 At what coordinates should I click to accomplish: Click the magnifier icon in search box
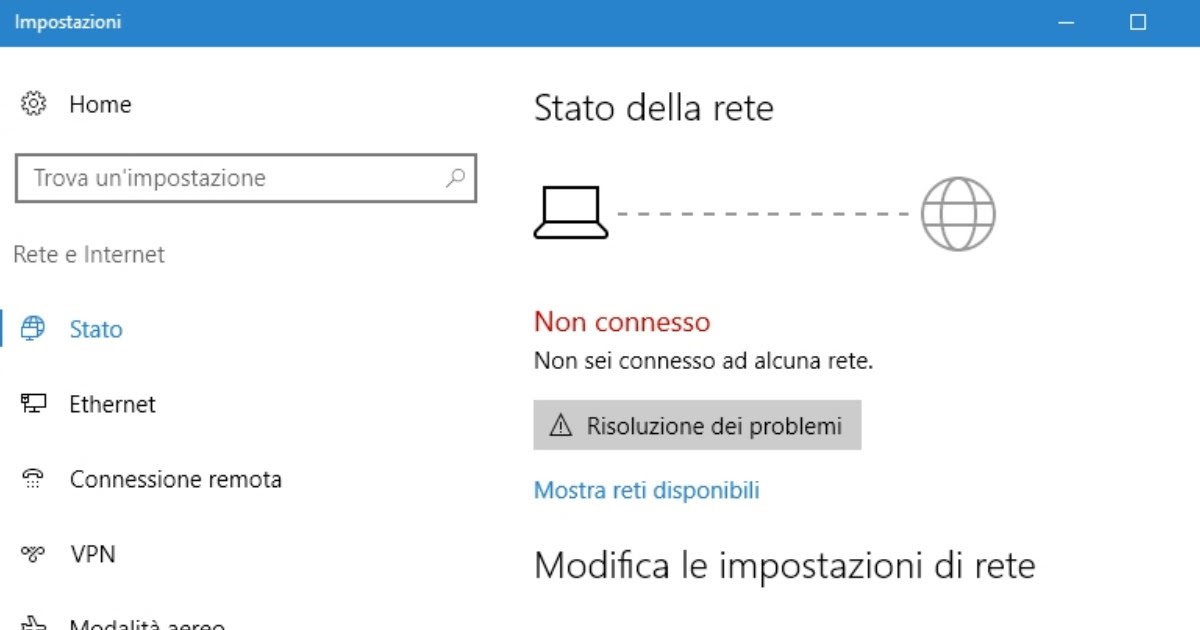click(x=455, y=178)
